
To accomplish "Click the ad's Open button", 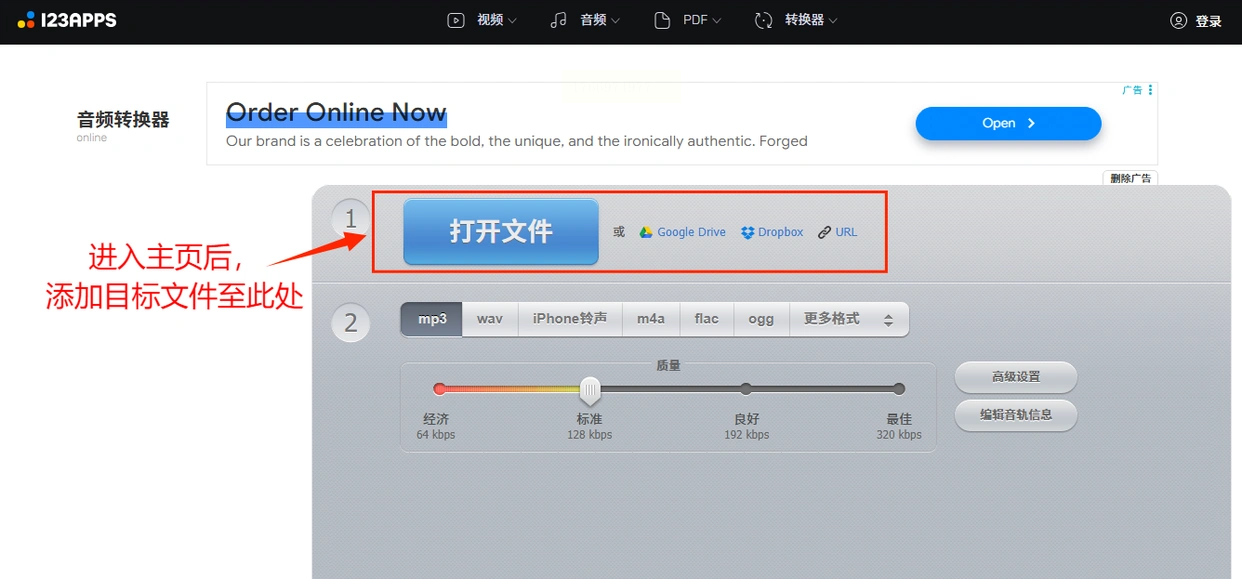I will pos(1008,123).
